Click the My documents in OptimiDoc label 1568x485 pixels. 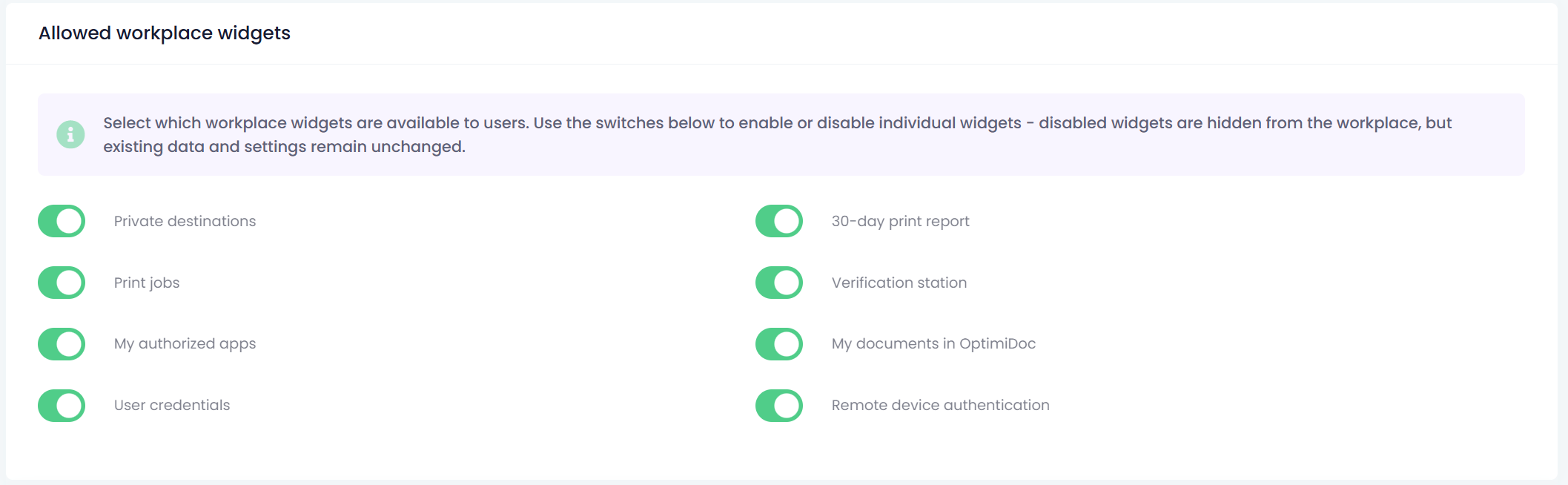(933, 343)
